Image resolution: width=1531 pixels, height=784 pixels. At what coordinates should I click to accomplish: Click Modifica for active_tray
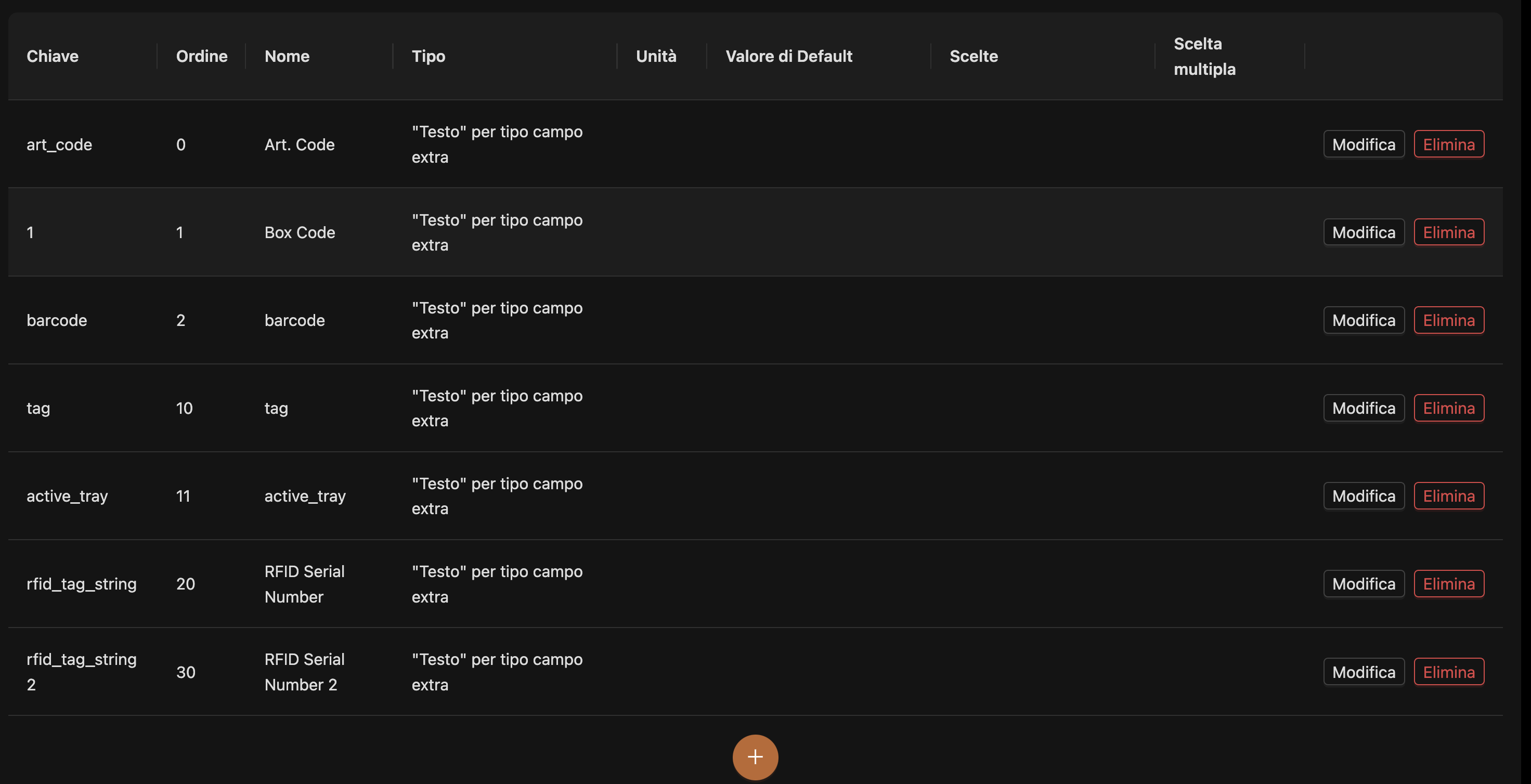coord(1364,495)
